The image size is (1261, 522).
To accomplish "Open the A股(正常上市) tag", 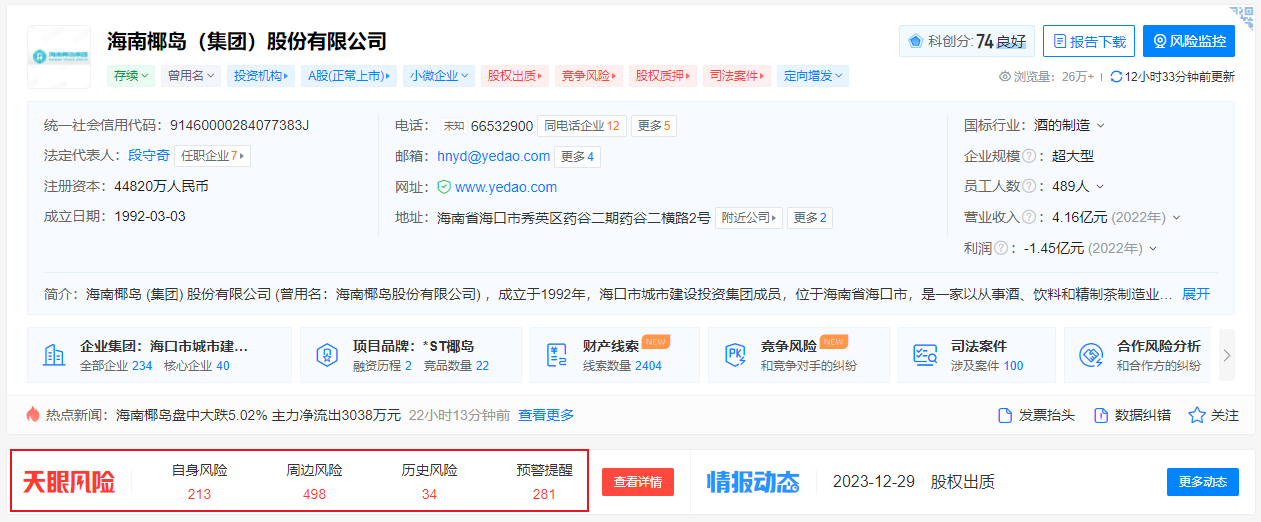I will 349,76.
